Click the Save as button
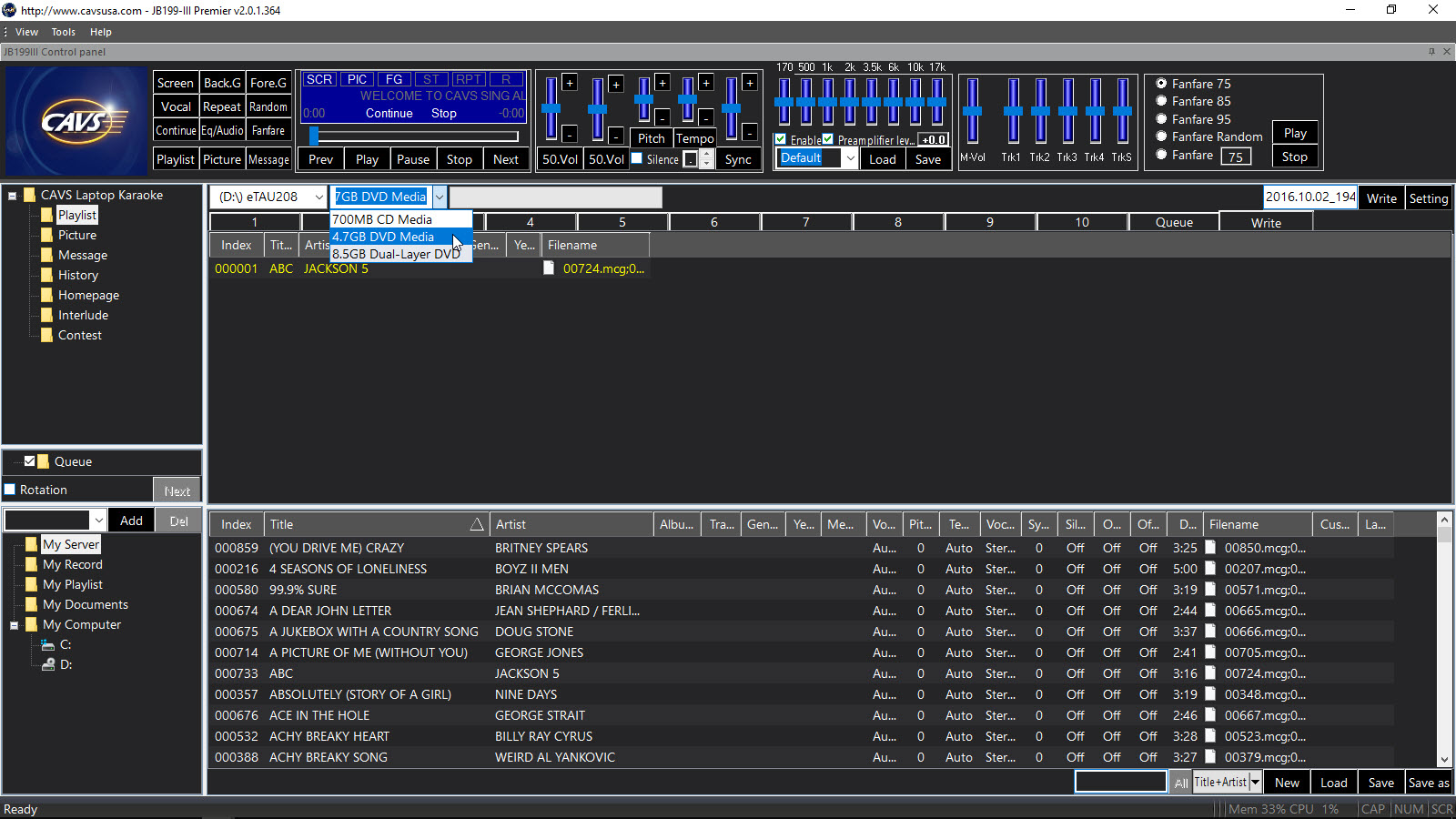This screenshot has height=819, width=1456. coord(1429,783)
